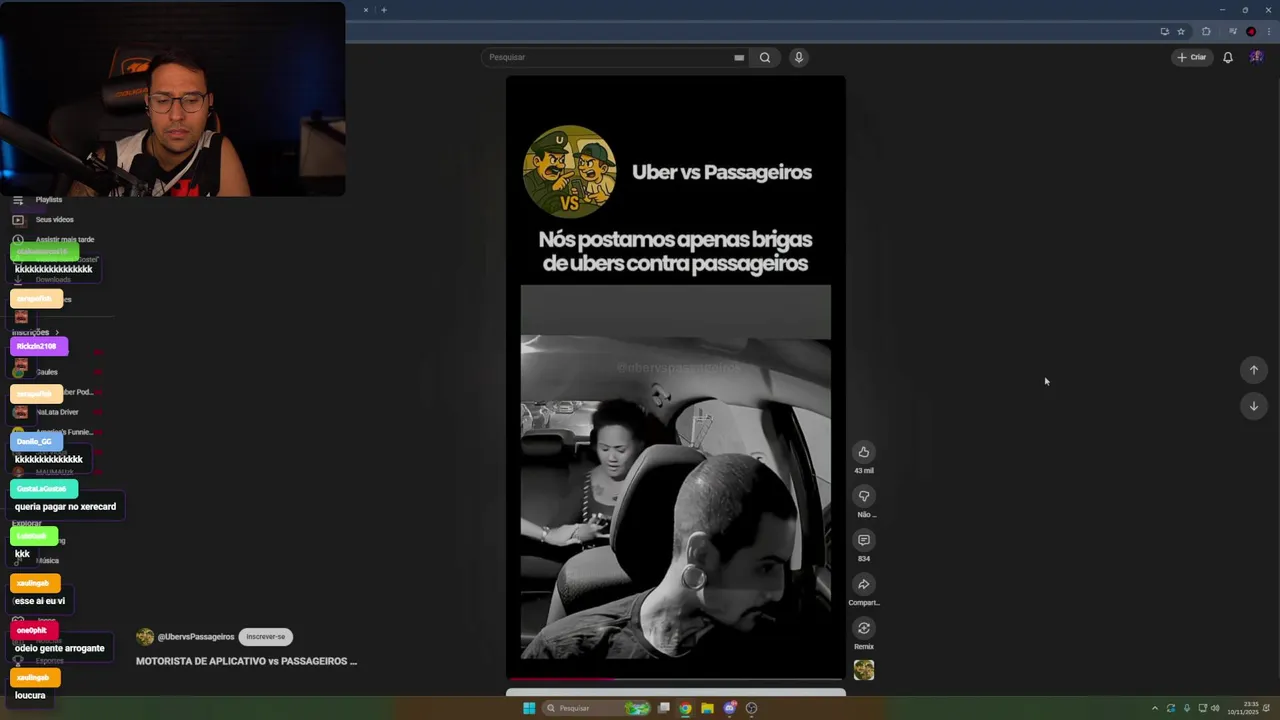Open the Remix option
Screen dimensions: 1280x720
coord(864,628)
